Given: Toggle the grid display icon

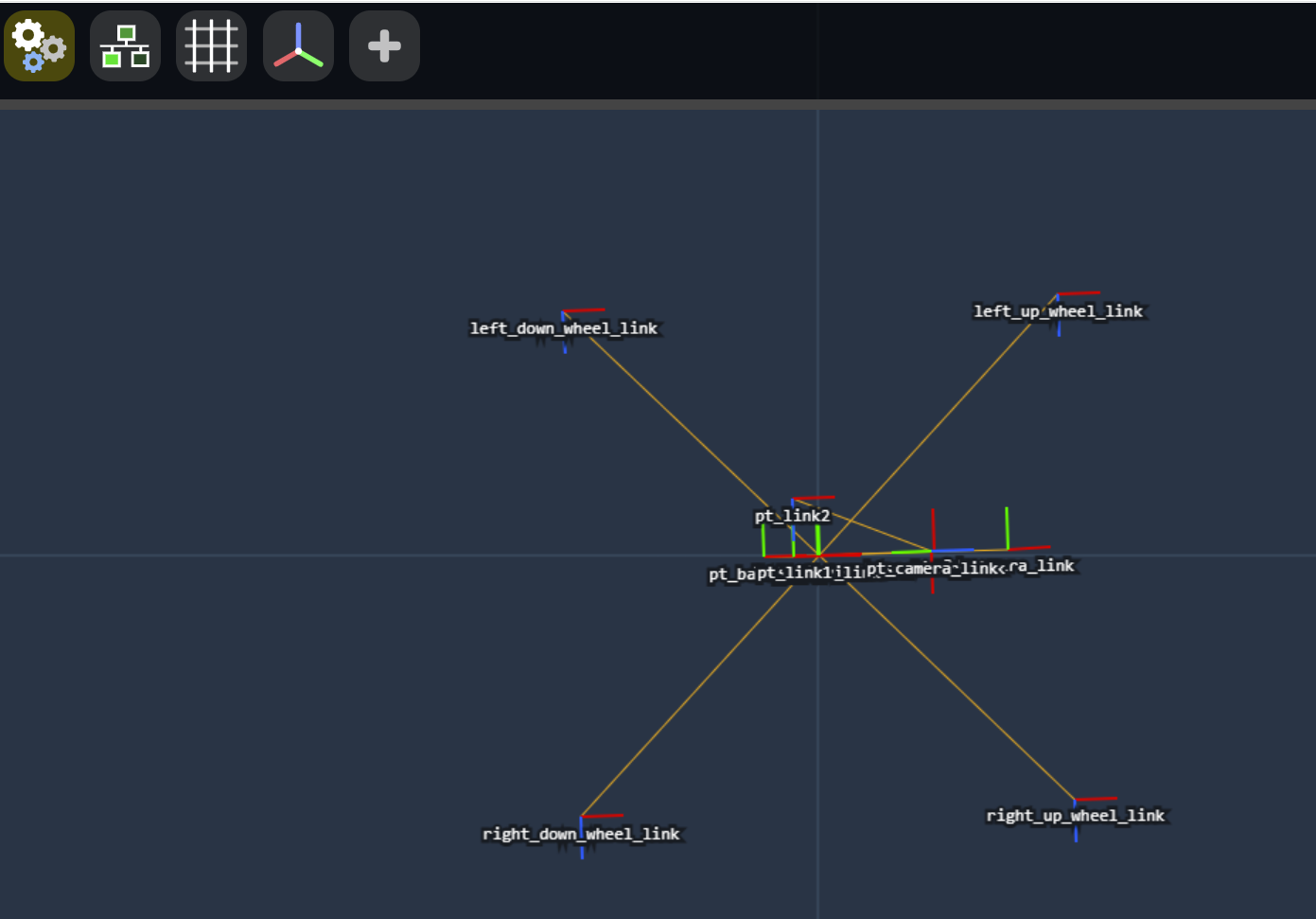Looking at the screenshot, I should pos(211,45).
